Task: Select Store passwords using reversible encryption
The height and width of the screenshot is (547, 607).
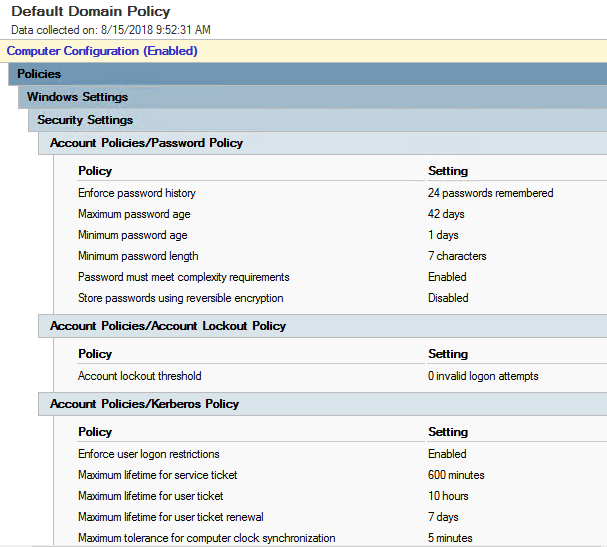Action: (180, 298)
